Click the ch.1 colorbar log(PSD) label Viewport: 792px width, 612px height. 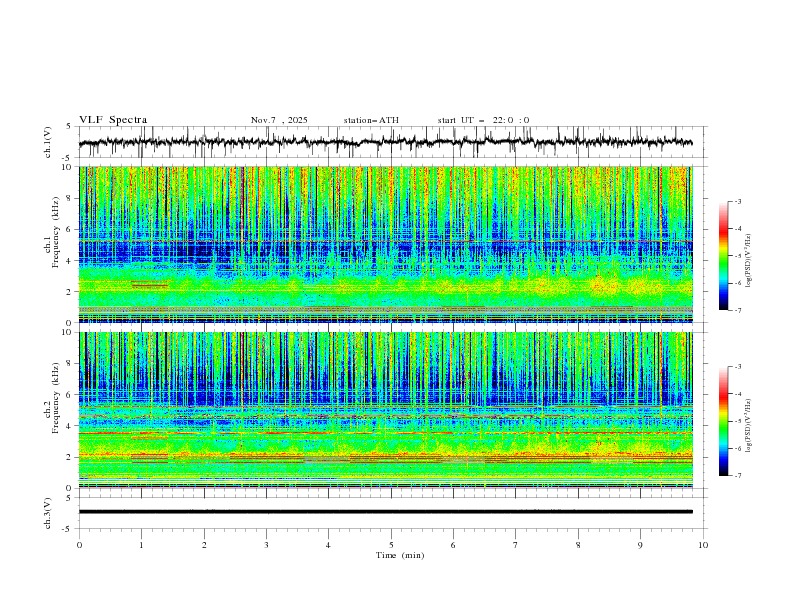(x=749, y=261)
